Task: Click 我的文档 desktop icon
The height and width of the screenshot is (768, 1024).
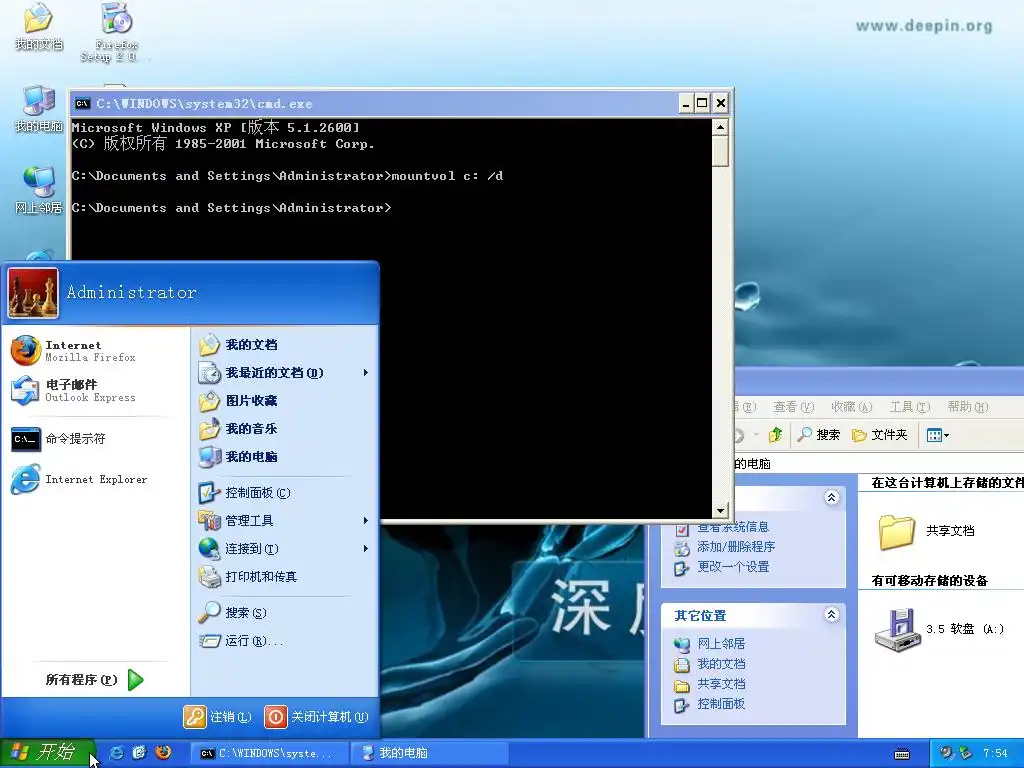Action: 39,27
